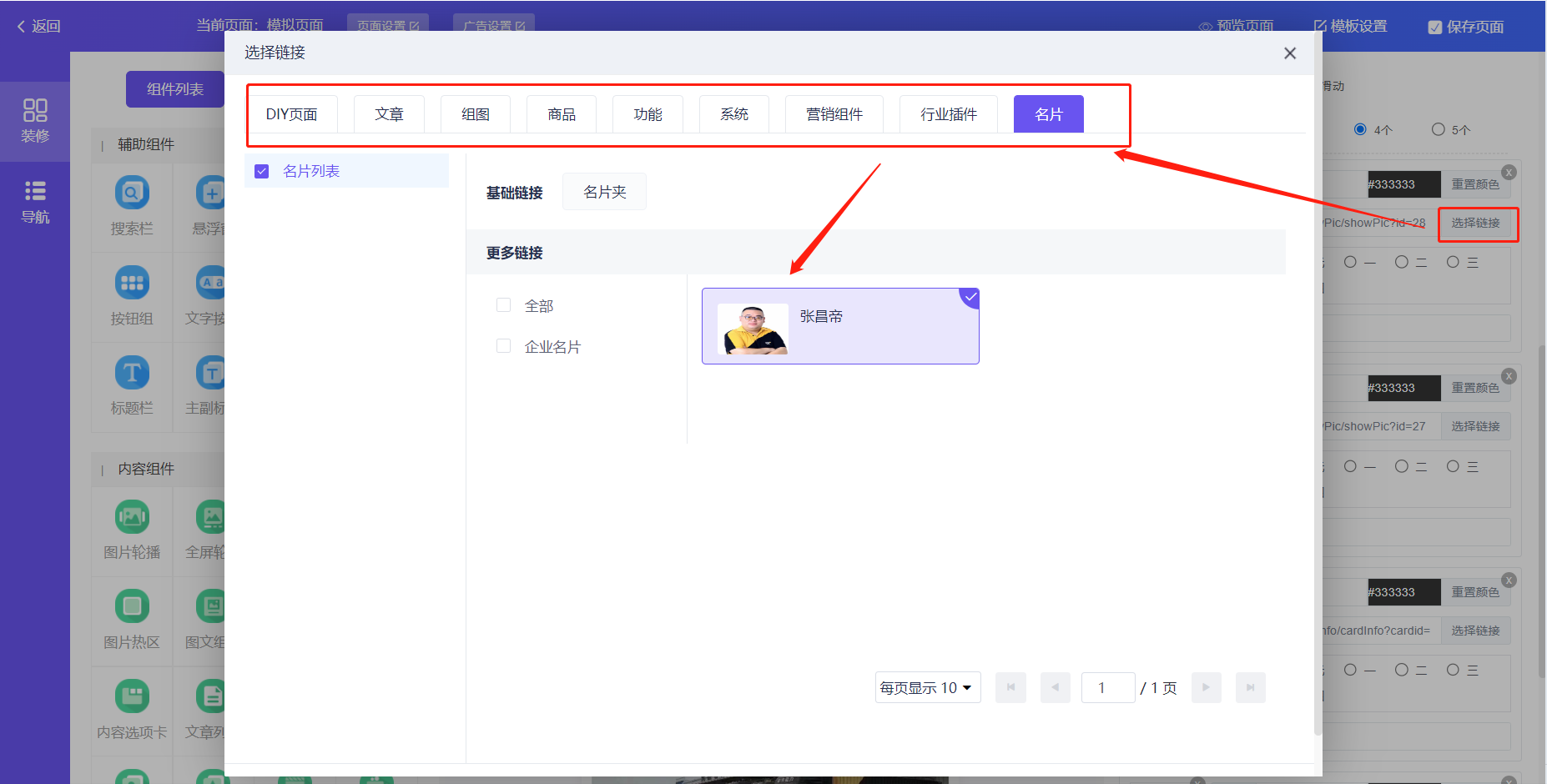
Task: Click the 装修 decoration sidebar icon
Action: pos(35,120)
